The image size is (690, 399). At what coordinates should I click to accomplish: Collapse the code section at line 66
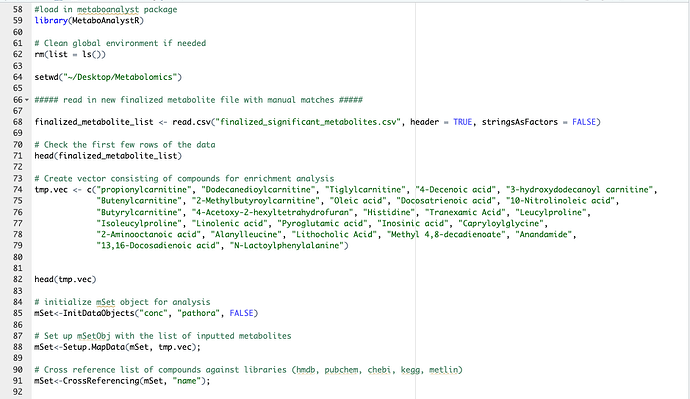[27, 100]
